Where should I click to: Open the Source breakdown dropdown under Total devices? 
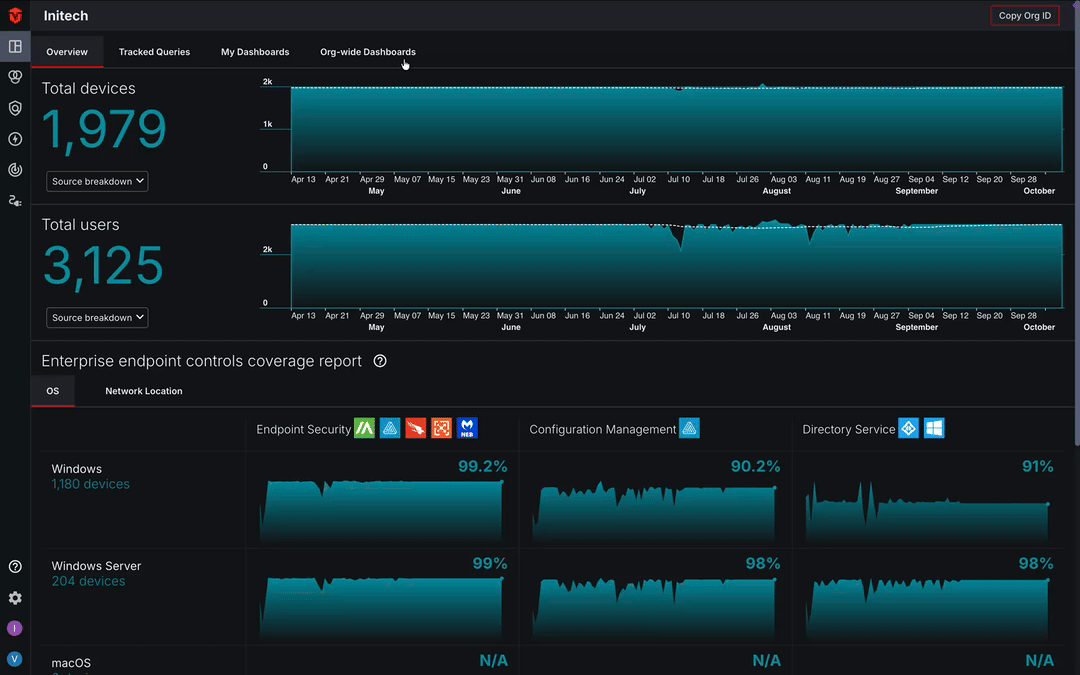[x=96, y=181]
